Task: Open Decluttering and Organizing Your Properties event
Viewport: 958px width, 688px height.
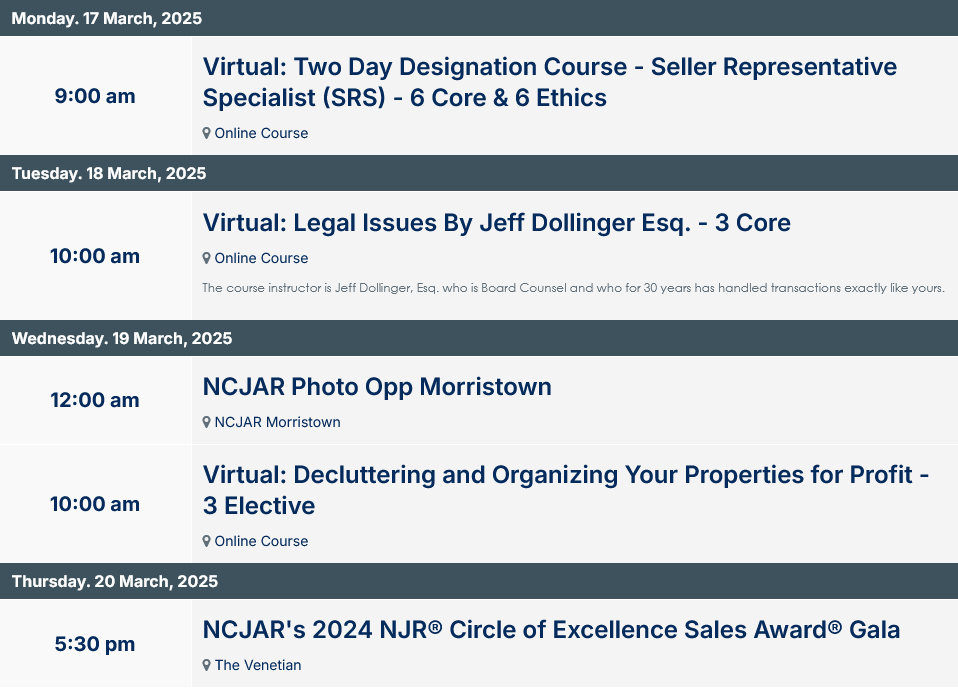Action: coord(566,490)
